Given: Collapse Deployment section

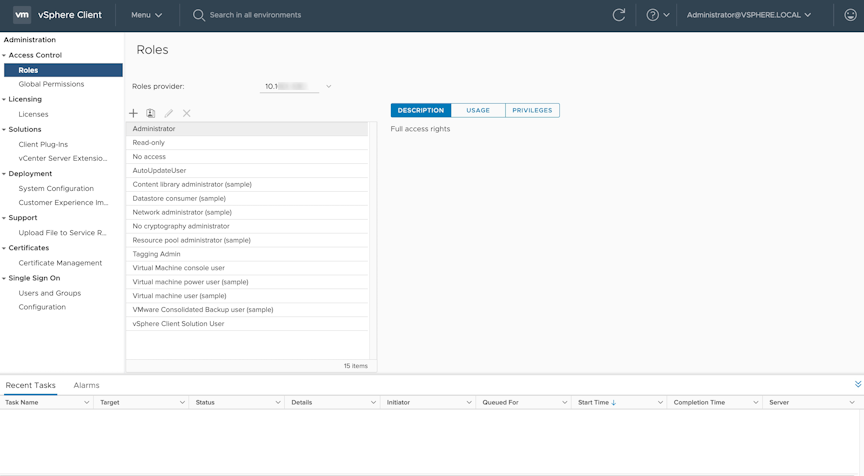Looking at the screenshot, I should point(4,174).
